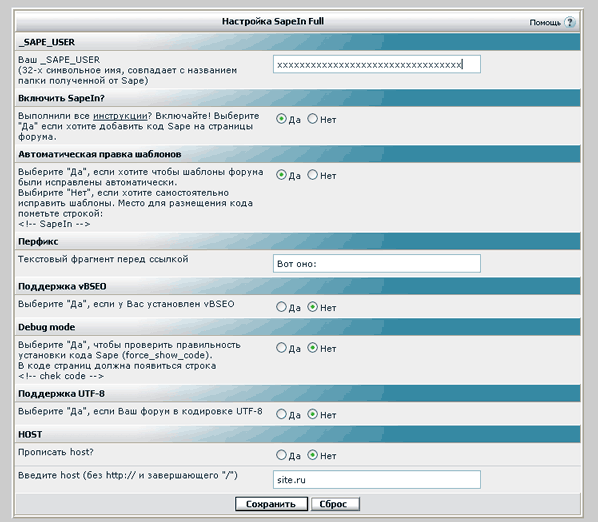The width and height of the screenshot is (598, 522).
Task: Select Да for Включить SapeIn
Action: click(x=281, y=119)
